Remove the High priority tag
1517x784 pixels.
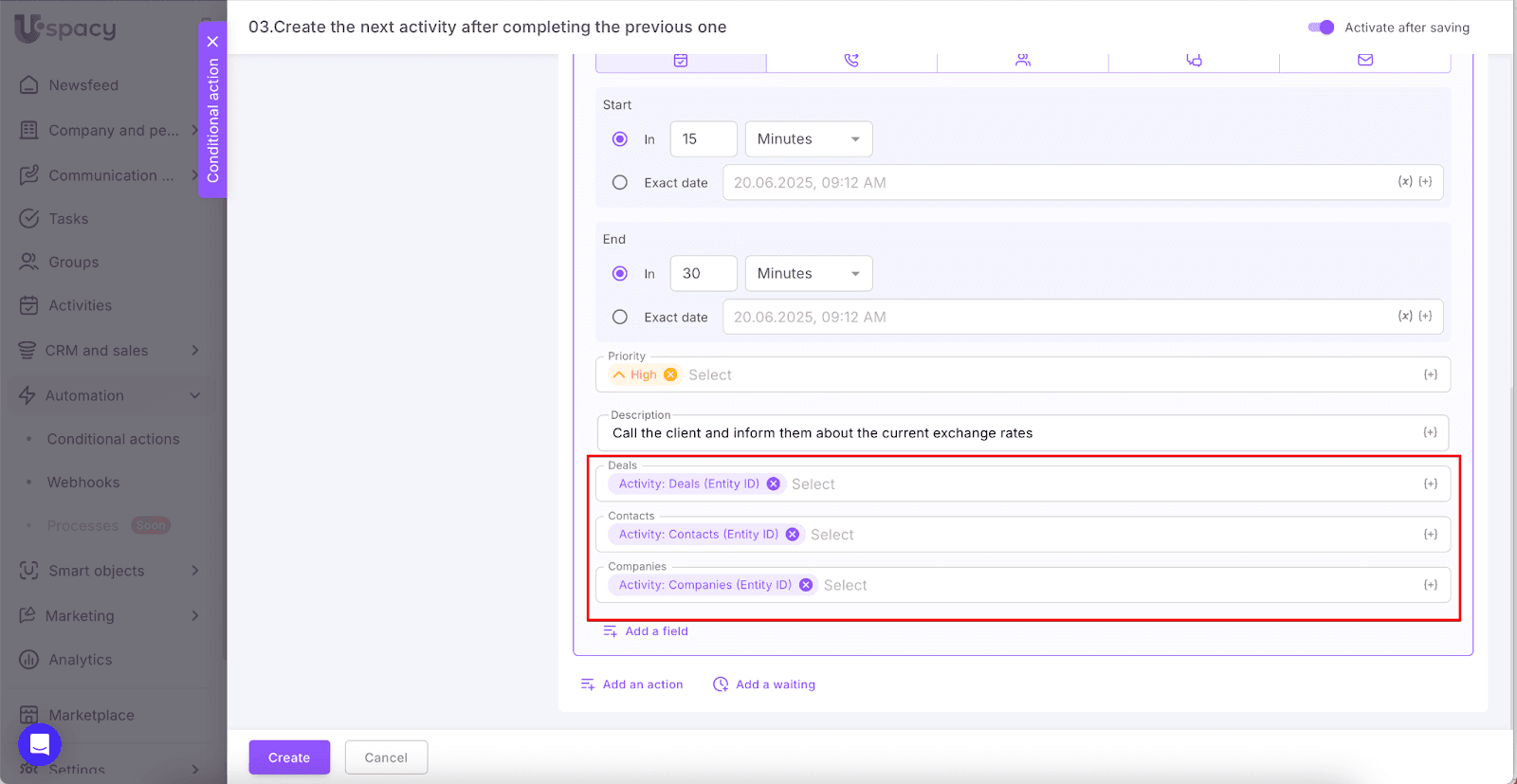point(670,374)
